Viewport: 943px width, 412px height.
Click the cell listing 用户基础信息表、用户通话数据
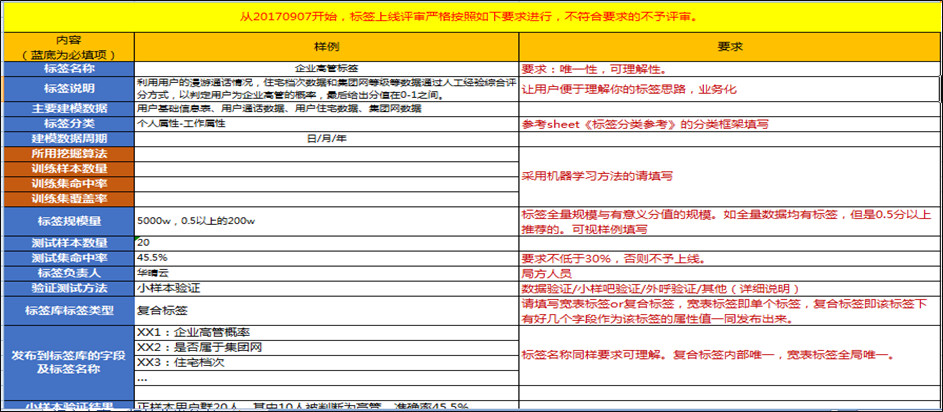327,109
